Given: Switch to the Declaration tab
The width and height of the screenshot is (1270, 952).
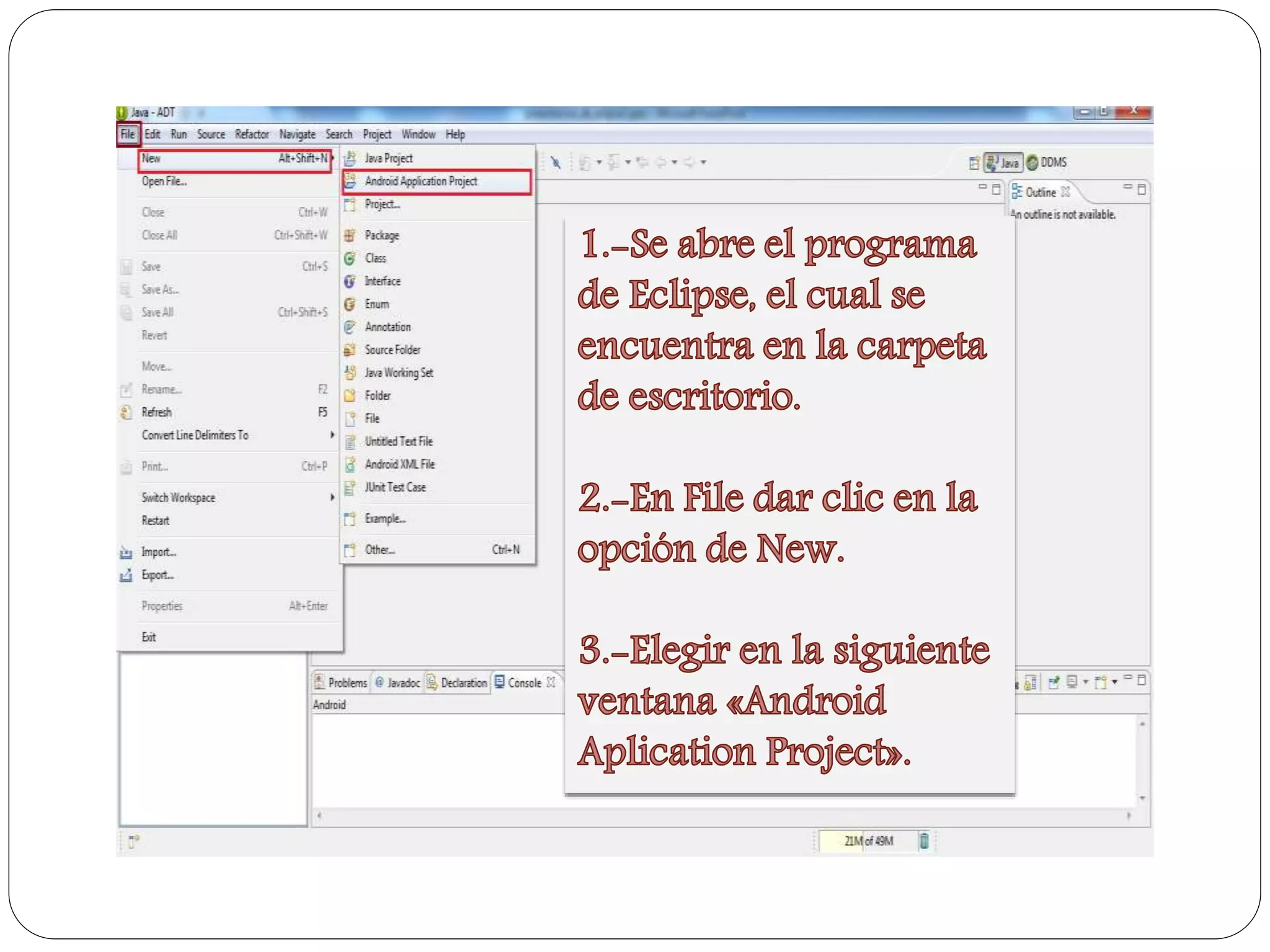Looking at the screenshot, I should (457, 682).
